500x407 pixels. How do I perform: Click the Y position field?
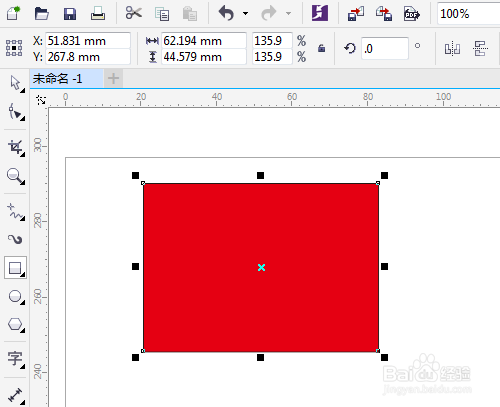tap(88, 57)
